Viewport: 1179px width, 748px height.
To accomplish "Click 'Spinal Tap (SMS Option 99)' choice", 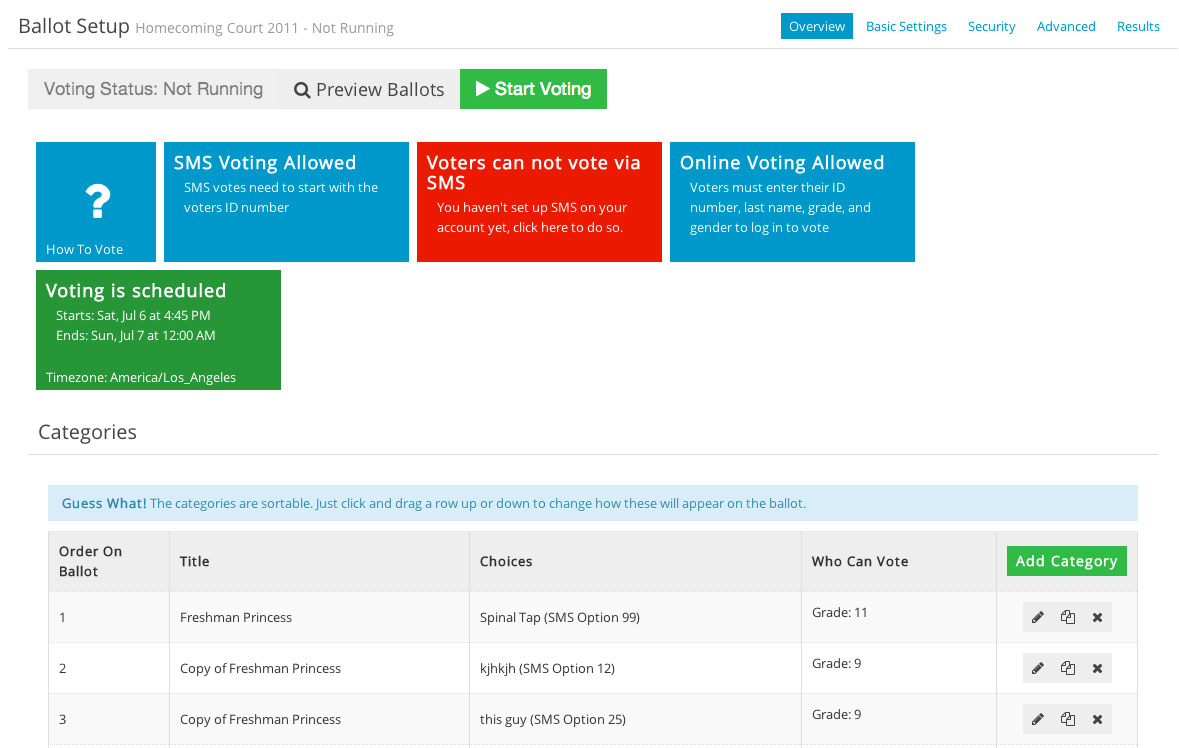I will [559, 617].
